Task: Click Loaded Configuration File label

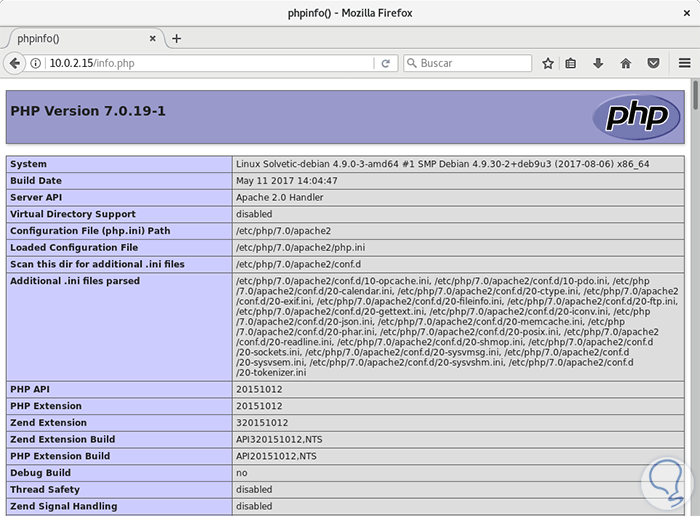Action: [74, 248]
